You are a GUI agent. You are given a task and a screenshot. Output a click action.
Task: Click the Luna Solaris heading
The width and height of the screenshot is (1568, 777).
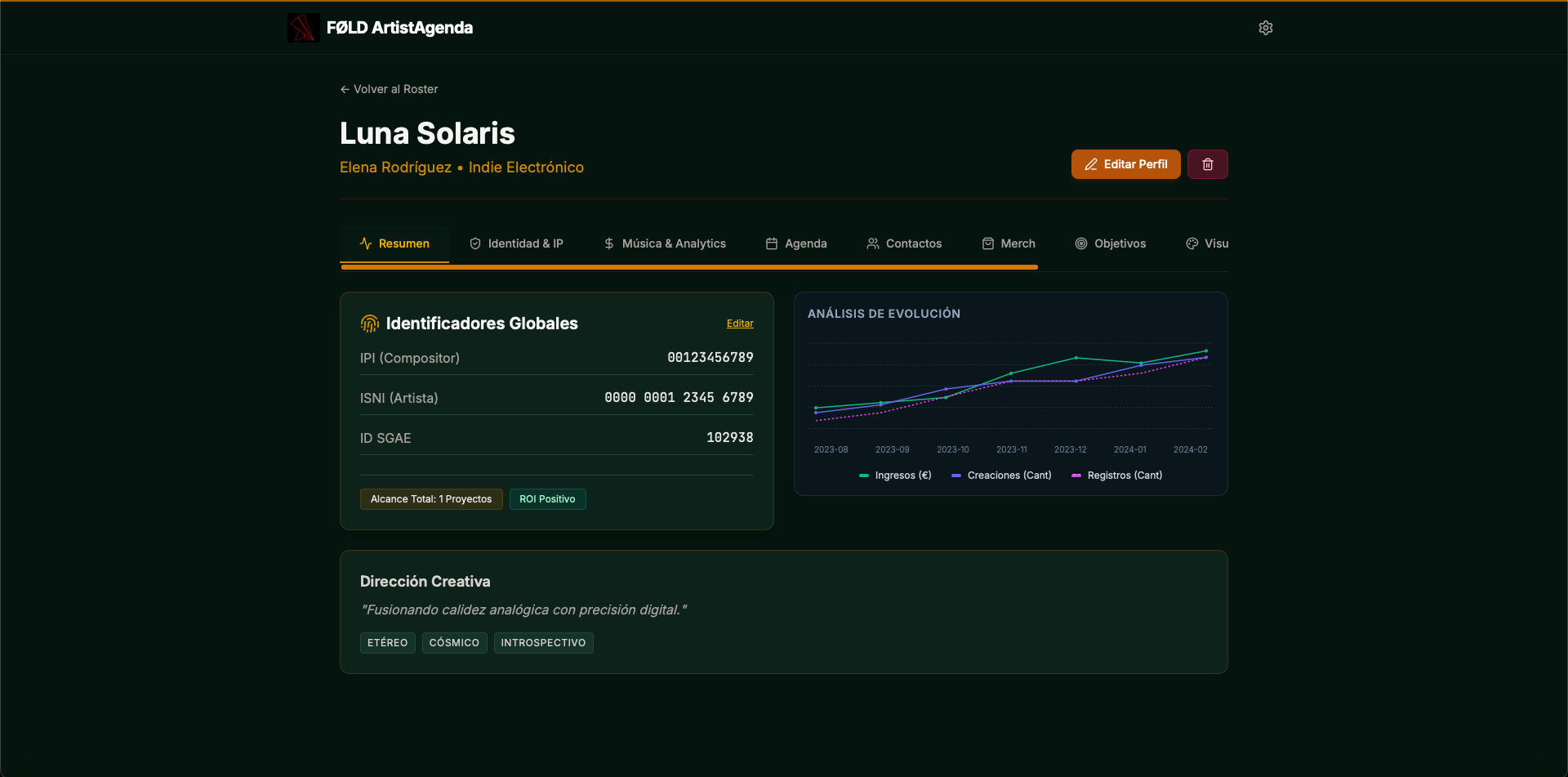[x=427, y=133]
